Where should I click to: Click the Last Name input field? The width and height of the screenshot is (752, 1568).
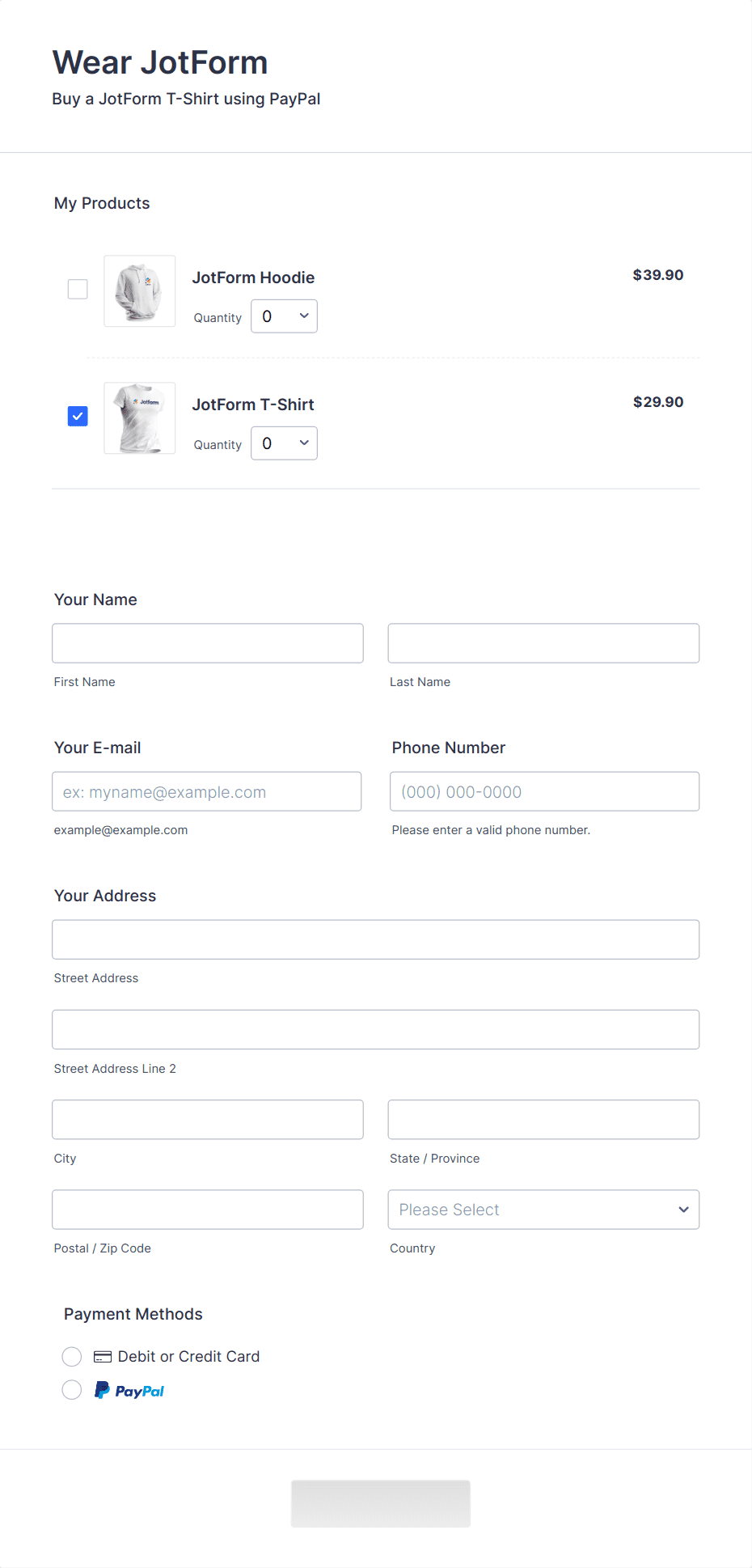point(543,643)
